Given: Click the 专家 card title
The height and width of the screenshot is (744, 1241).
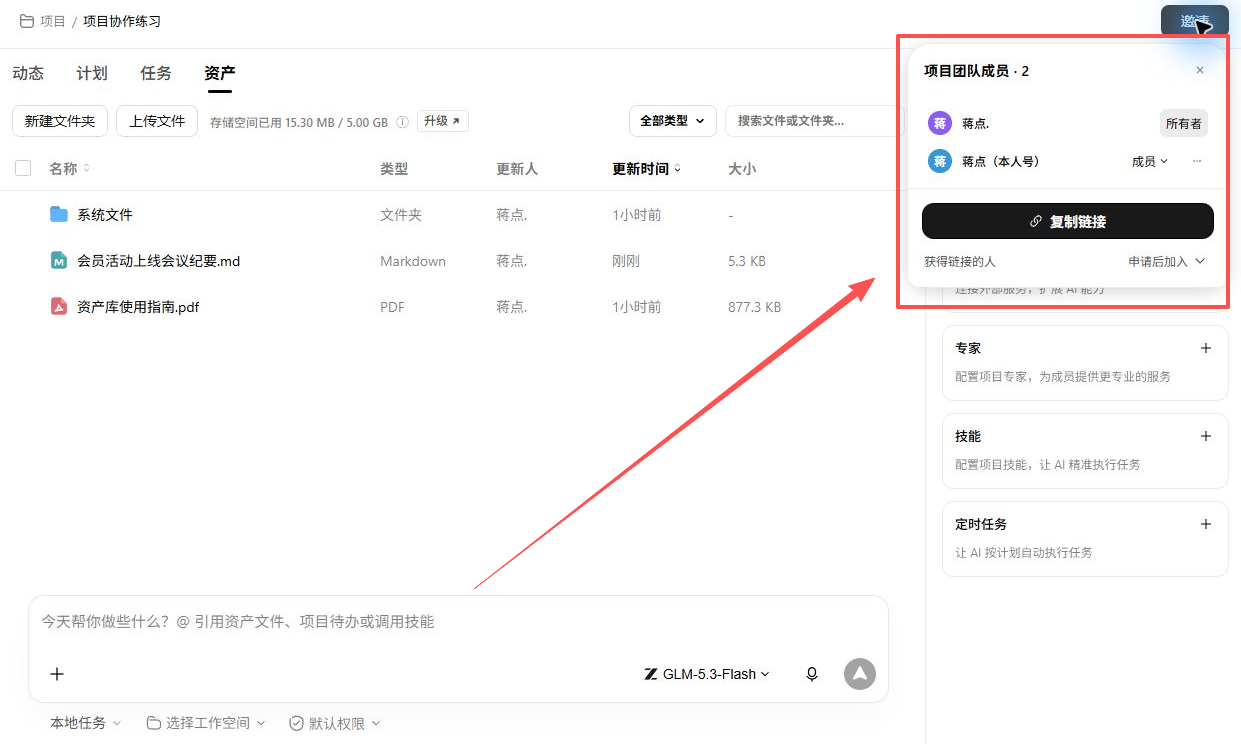Looking at the screenshot, I should point(968,348).
